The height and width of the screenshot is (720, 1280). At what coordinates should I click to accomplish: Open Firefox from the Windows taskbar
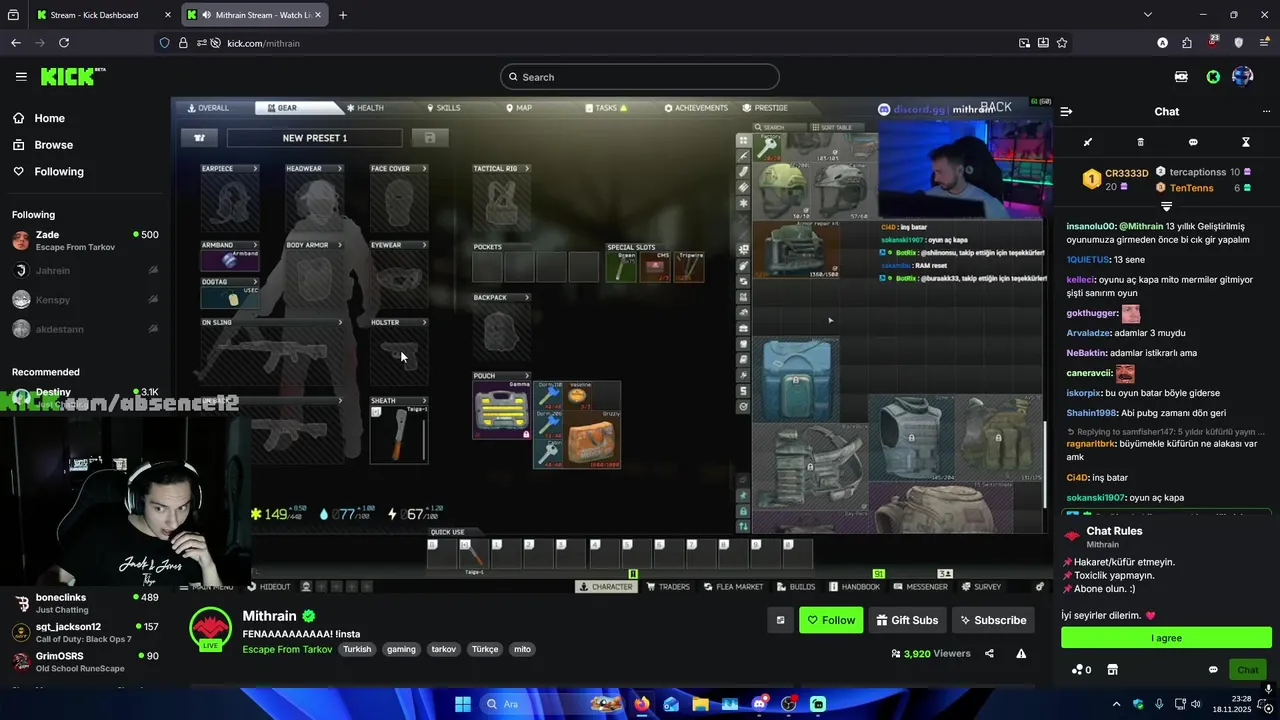click(641, 704)
